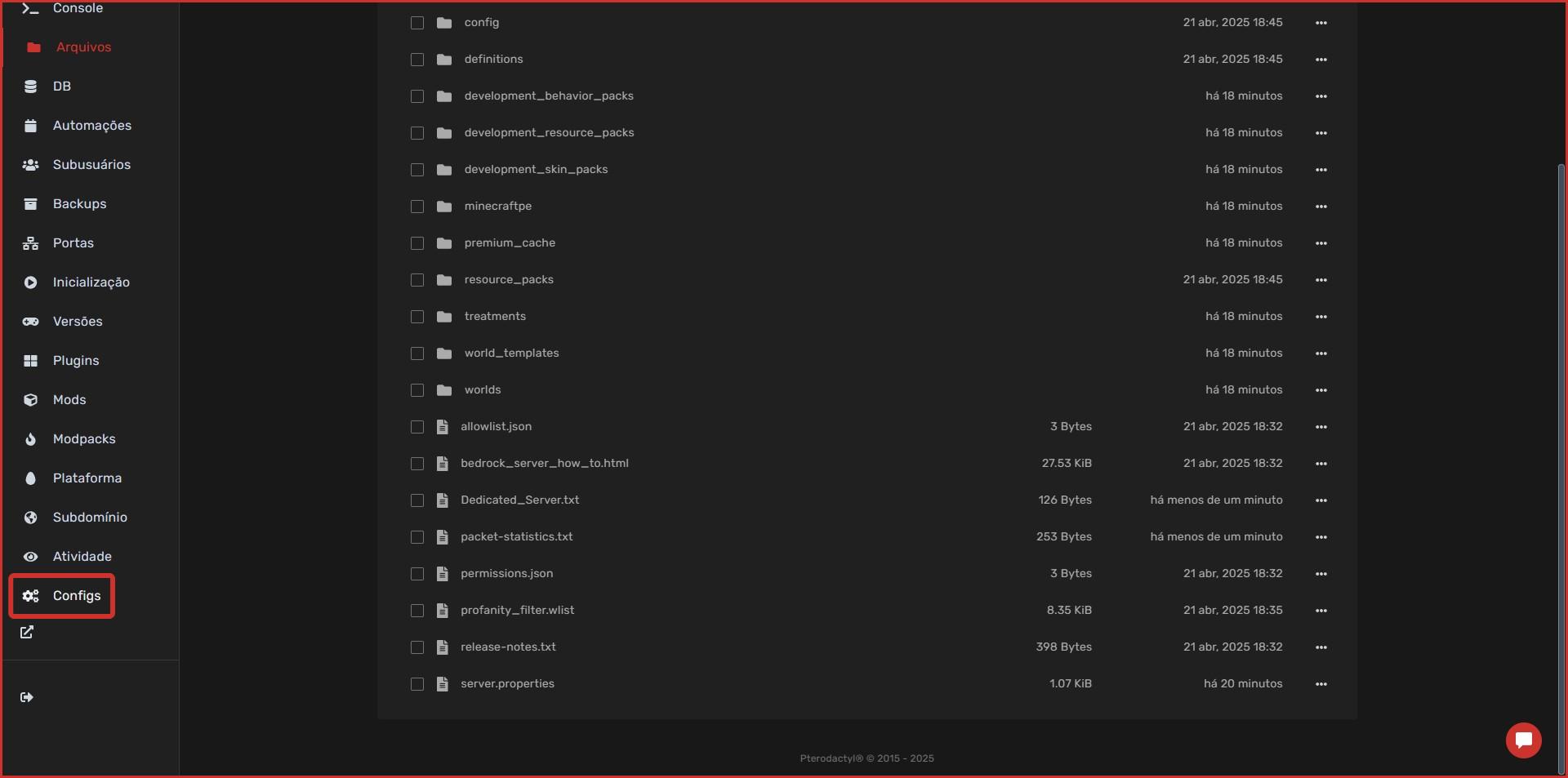
Task: Open options menu for config folder
Action: pyautogui.click(x=1321, y=23)
